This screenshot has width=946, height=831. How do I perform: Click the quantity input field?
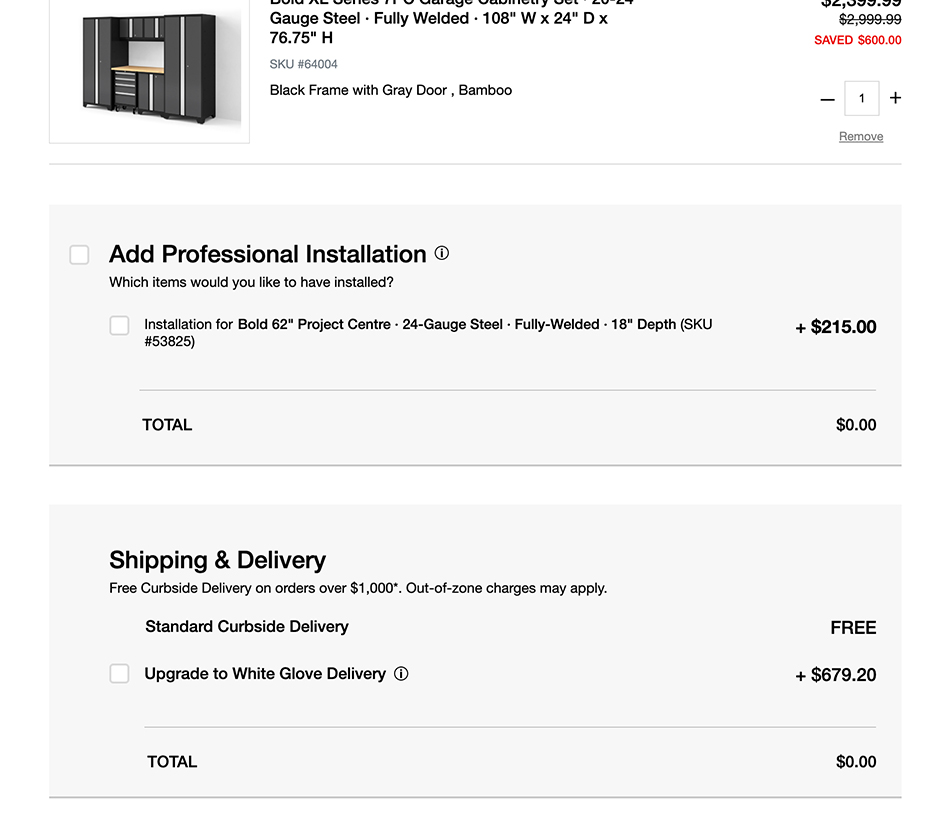(861, 98)
